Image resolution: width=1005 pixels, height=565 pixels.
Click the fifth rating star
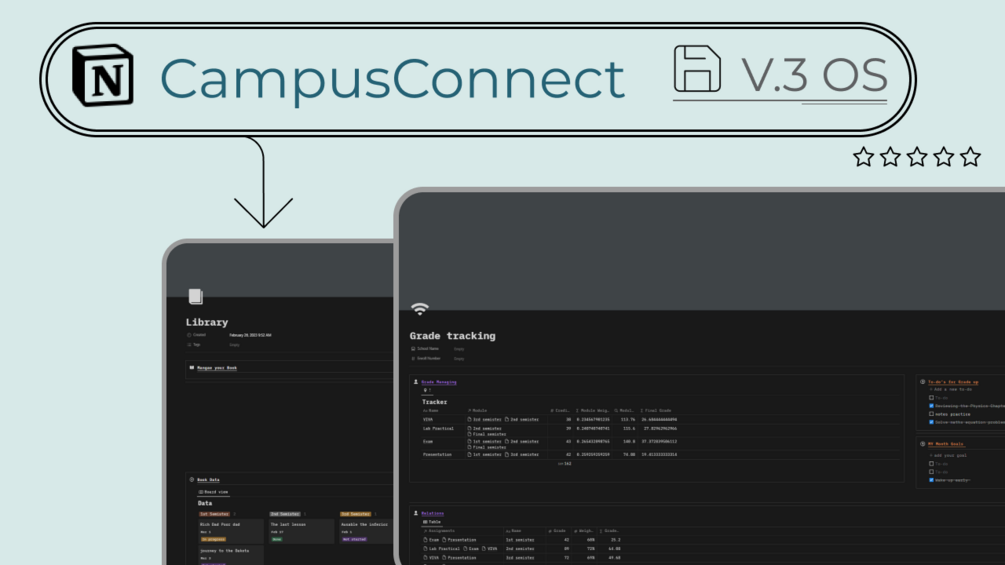click(970, 157)
